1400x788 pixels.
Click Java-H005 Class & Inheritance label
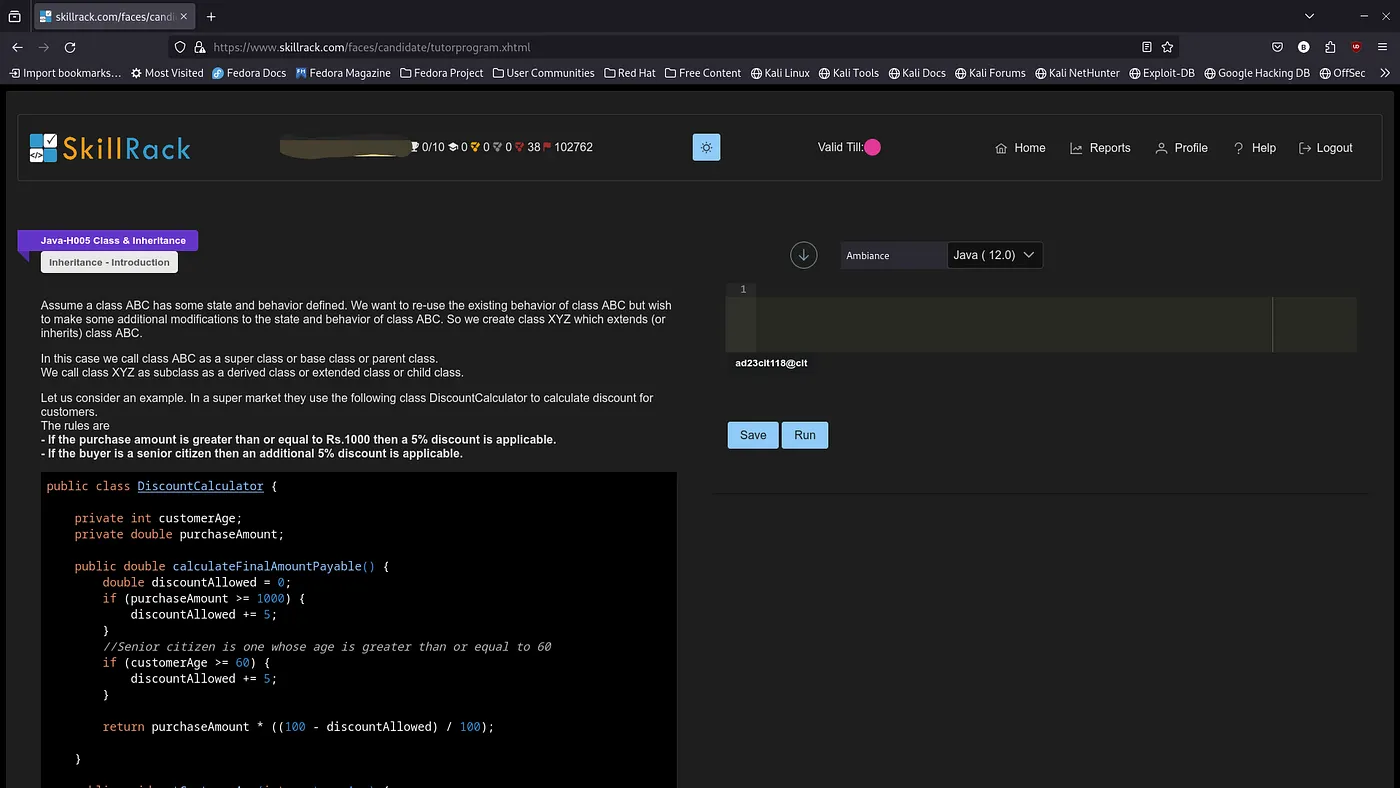click(113, 240)
